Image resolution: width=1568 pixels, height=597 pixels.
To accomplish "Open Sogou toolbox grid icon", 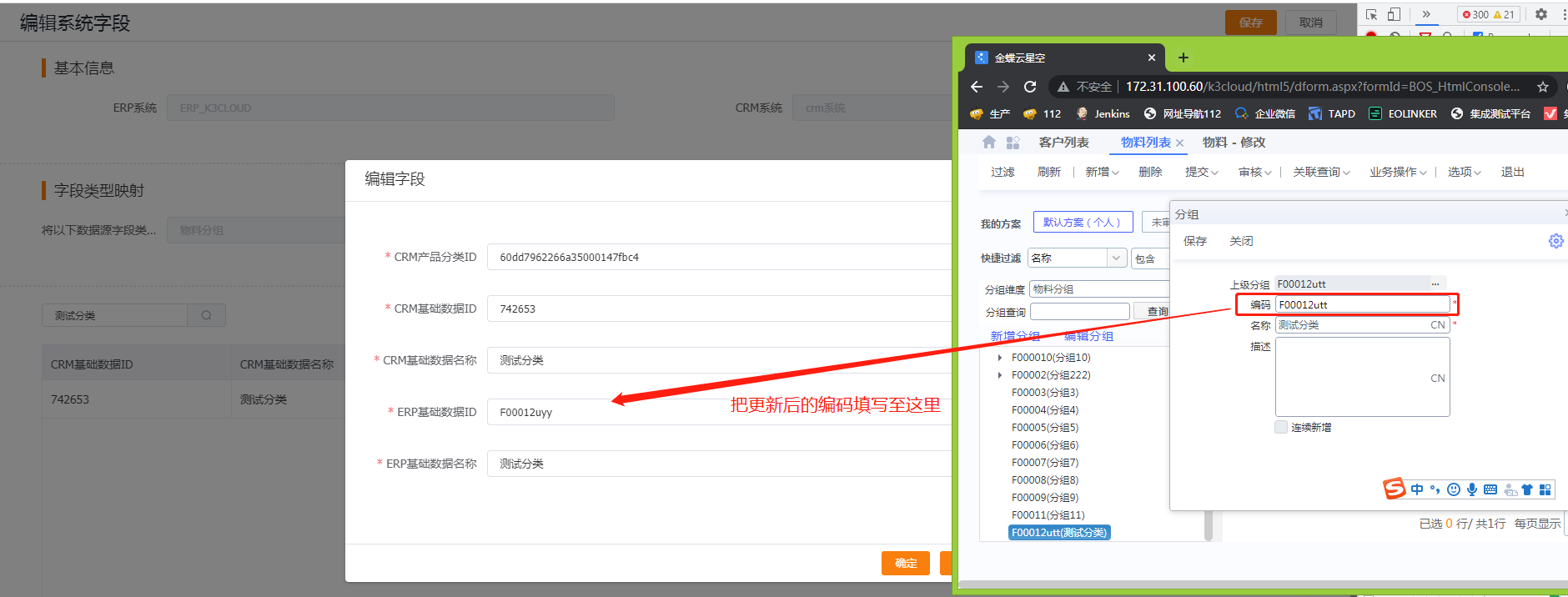I will tap(1545, 489).
